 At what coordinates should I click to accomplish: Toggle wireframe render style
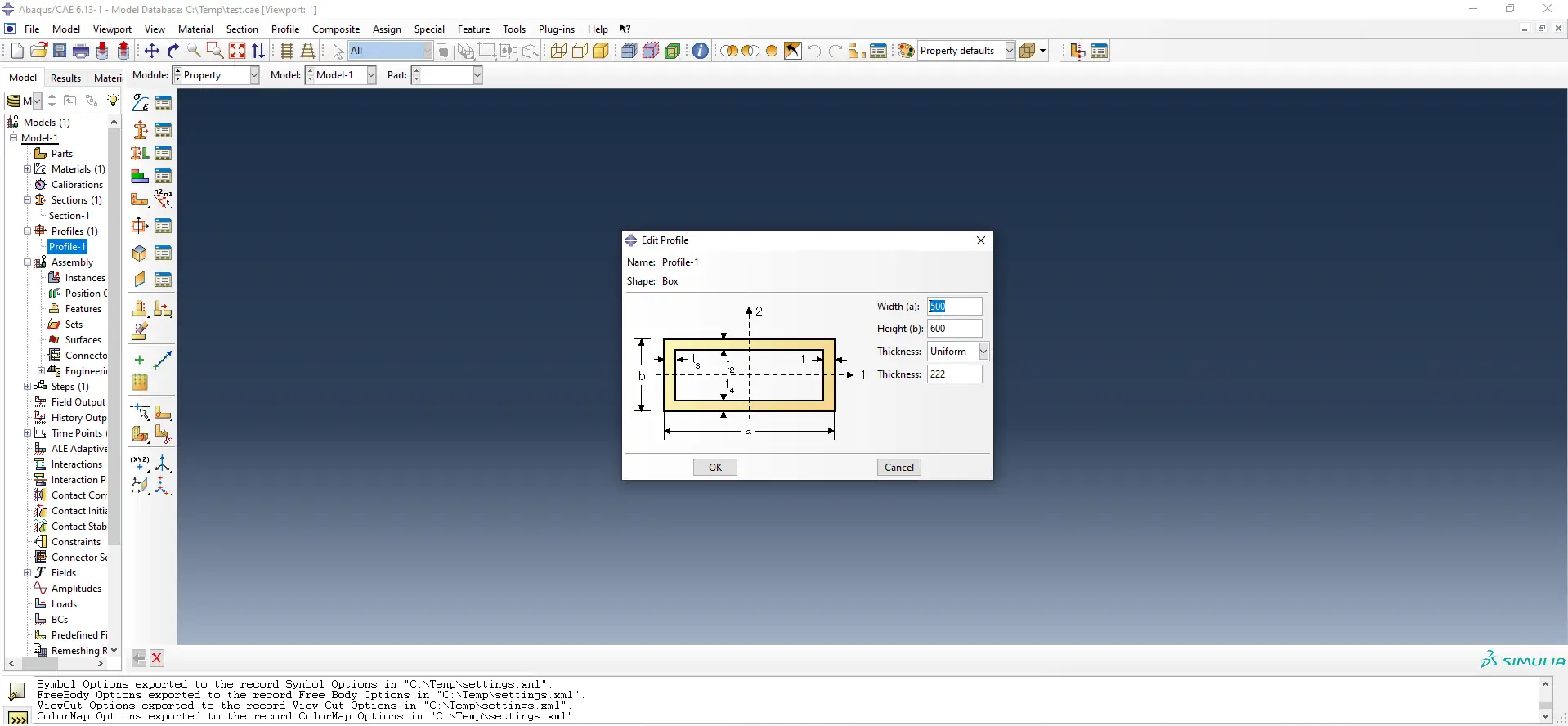[558, 51]
